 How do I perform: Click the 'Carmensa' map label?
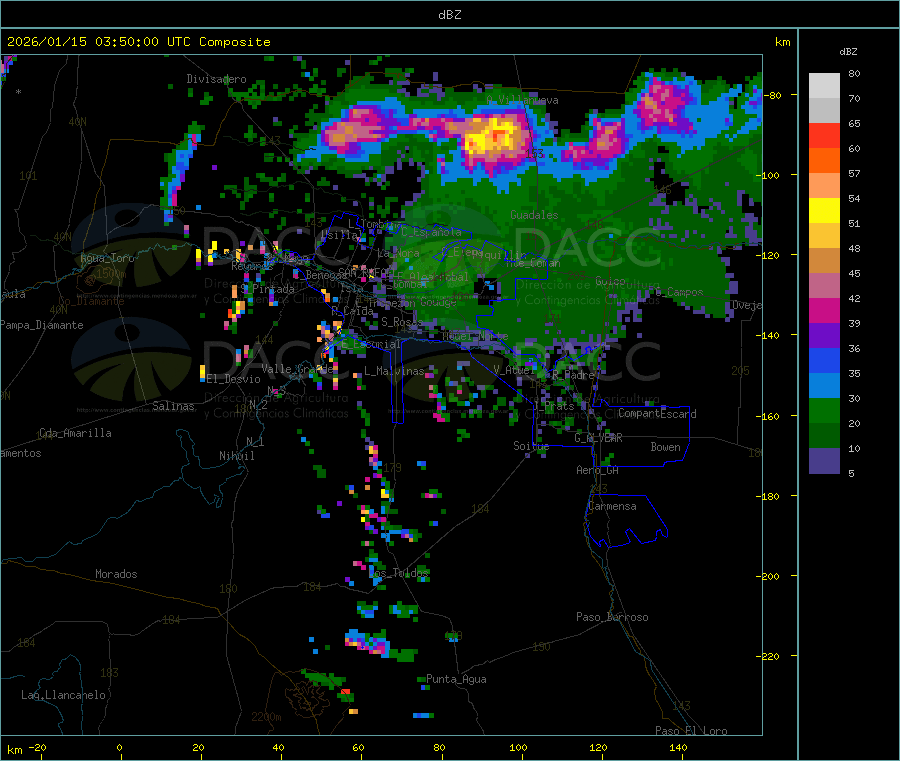pyautogui.click(x=612, y=507)
